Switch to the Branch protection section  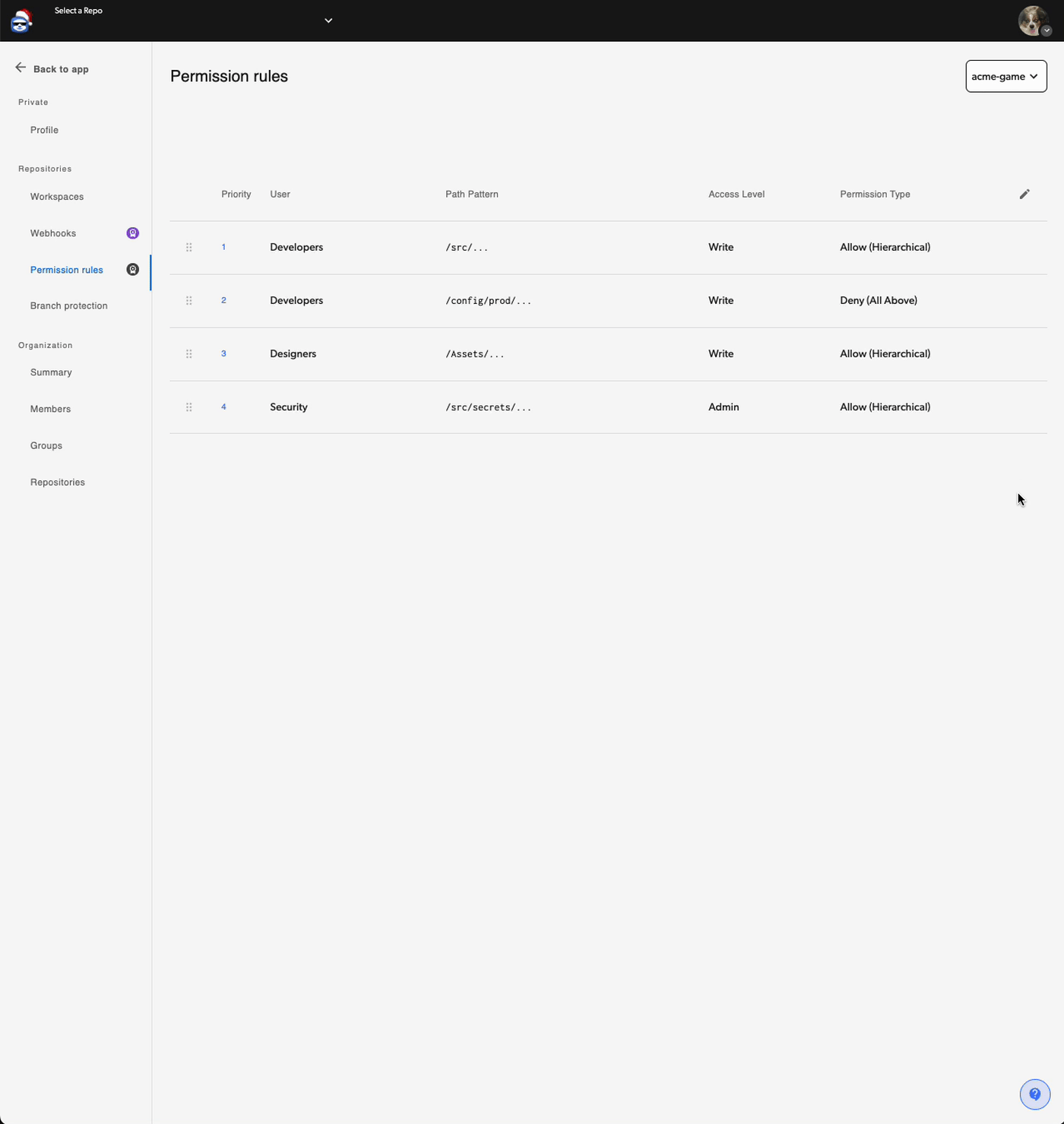68,306
